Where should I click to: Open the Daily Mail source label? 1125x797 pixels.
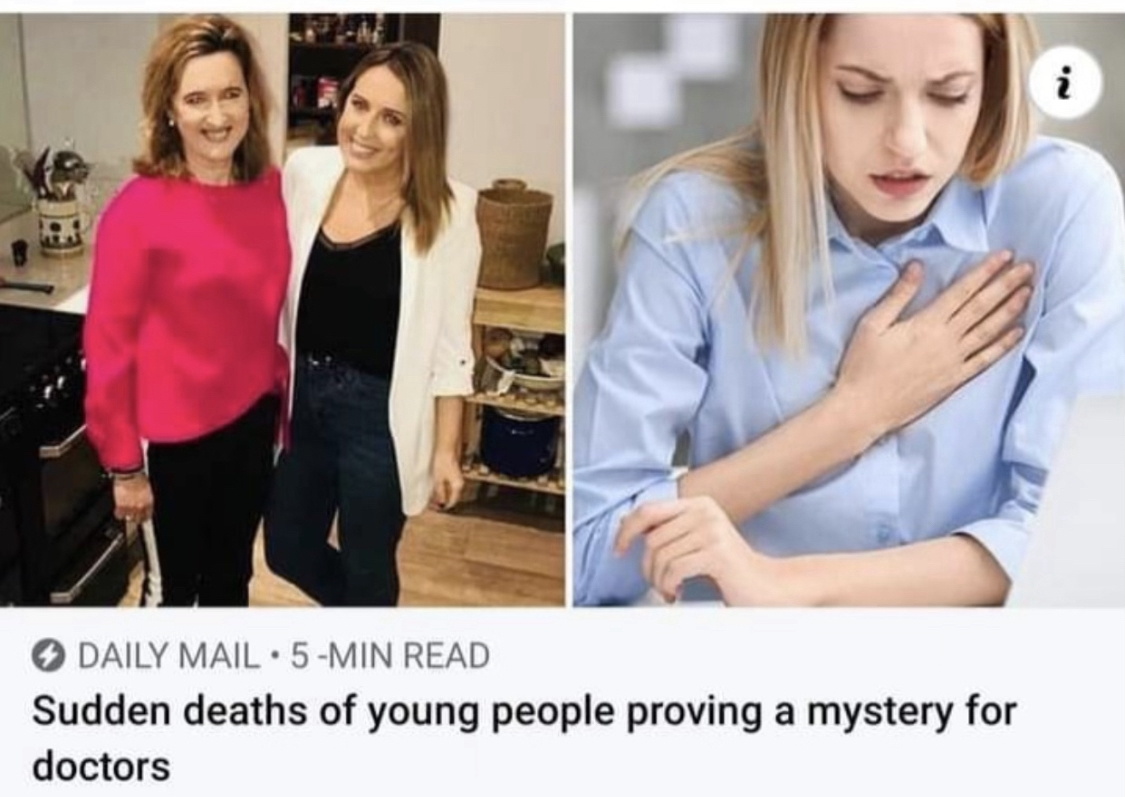coord(168,656)
